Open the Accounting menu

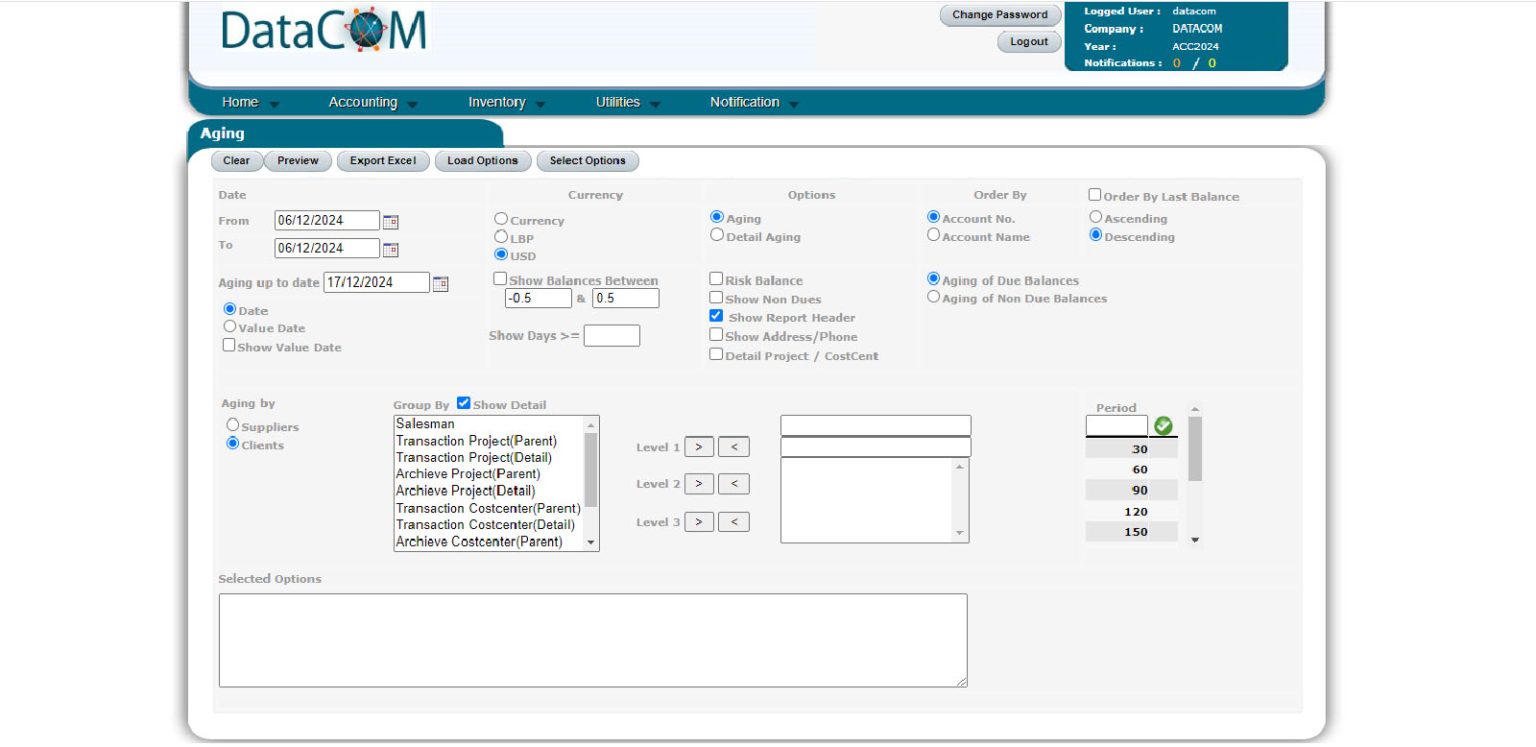point(368,101)
